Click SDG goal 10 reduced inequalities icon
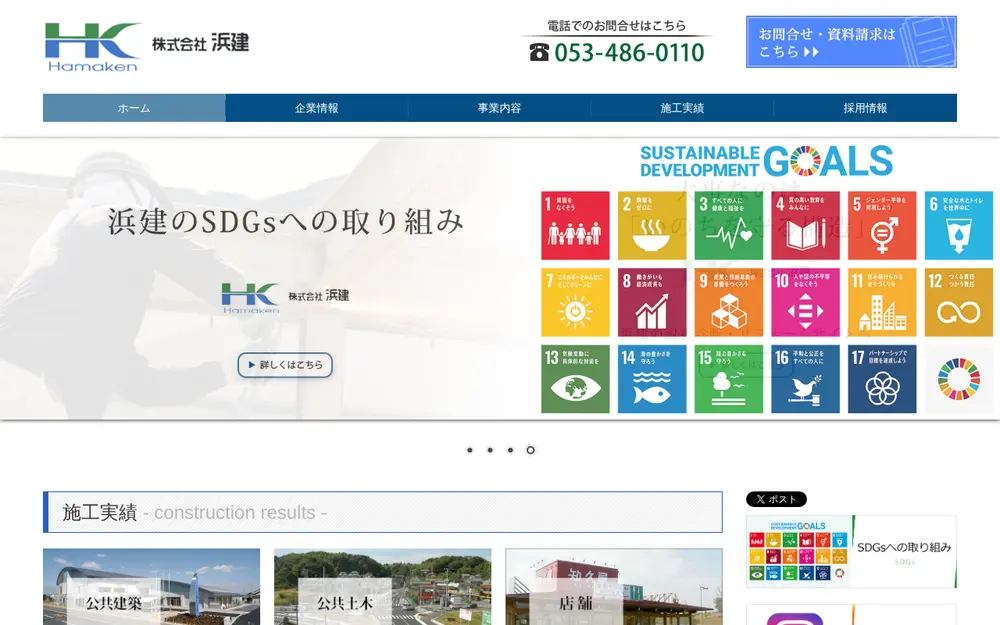 point(805,302)
